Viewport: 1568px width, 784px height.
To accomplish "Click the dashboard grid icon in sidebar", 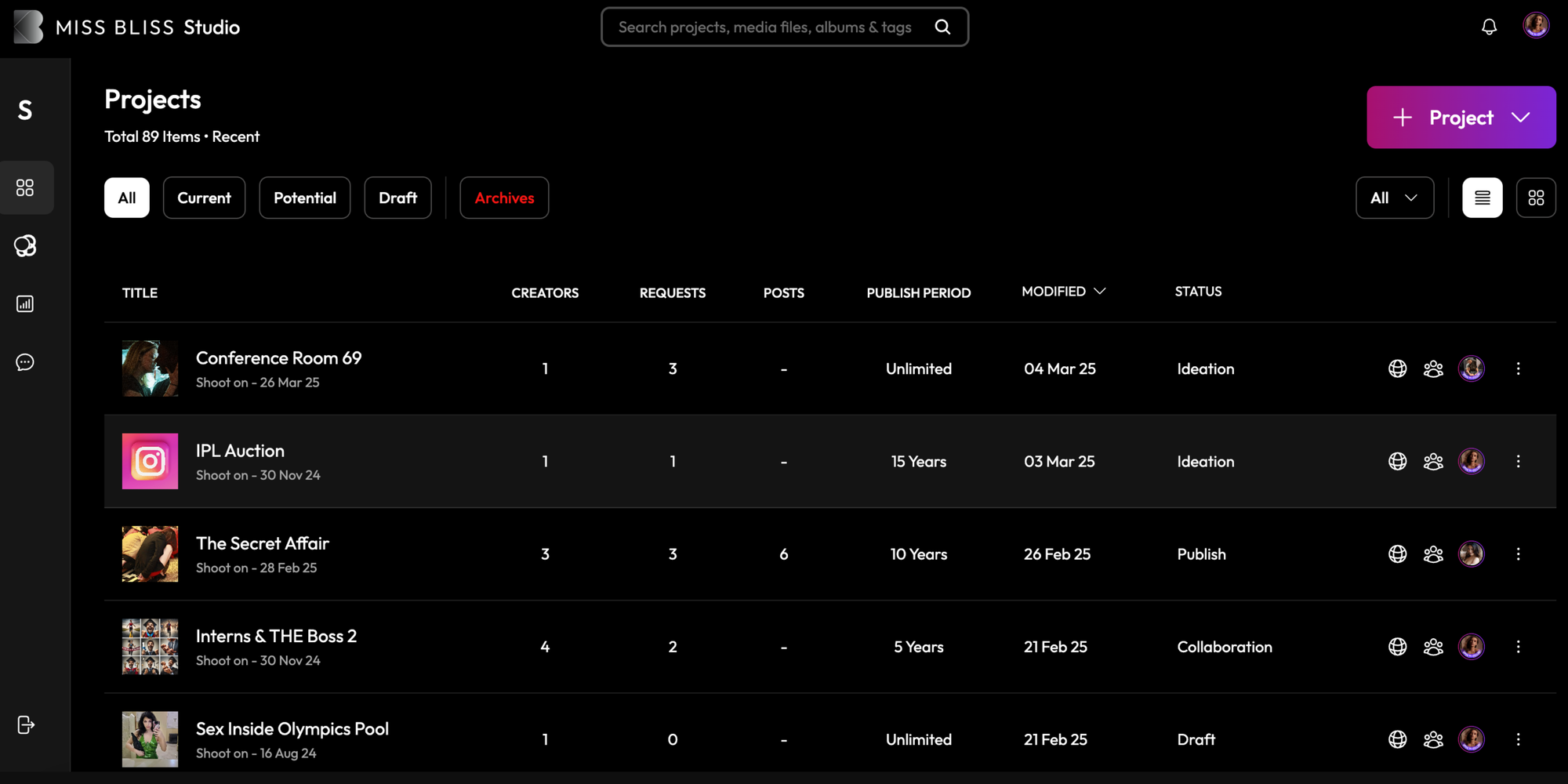I will click(25, 187).
